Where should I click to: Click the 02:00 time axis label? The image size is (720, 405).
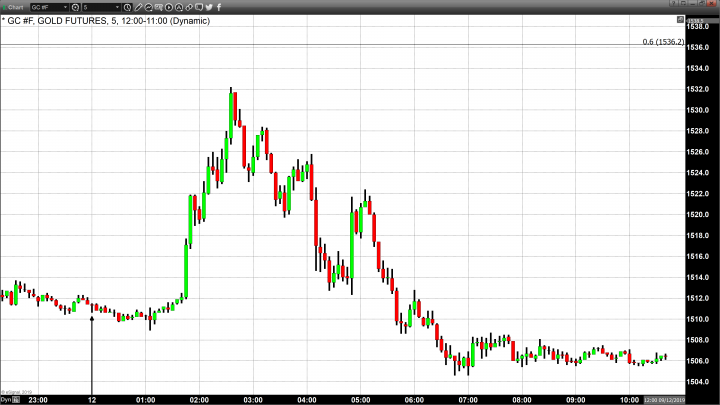coord(199,400)
